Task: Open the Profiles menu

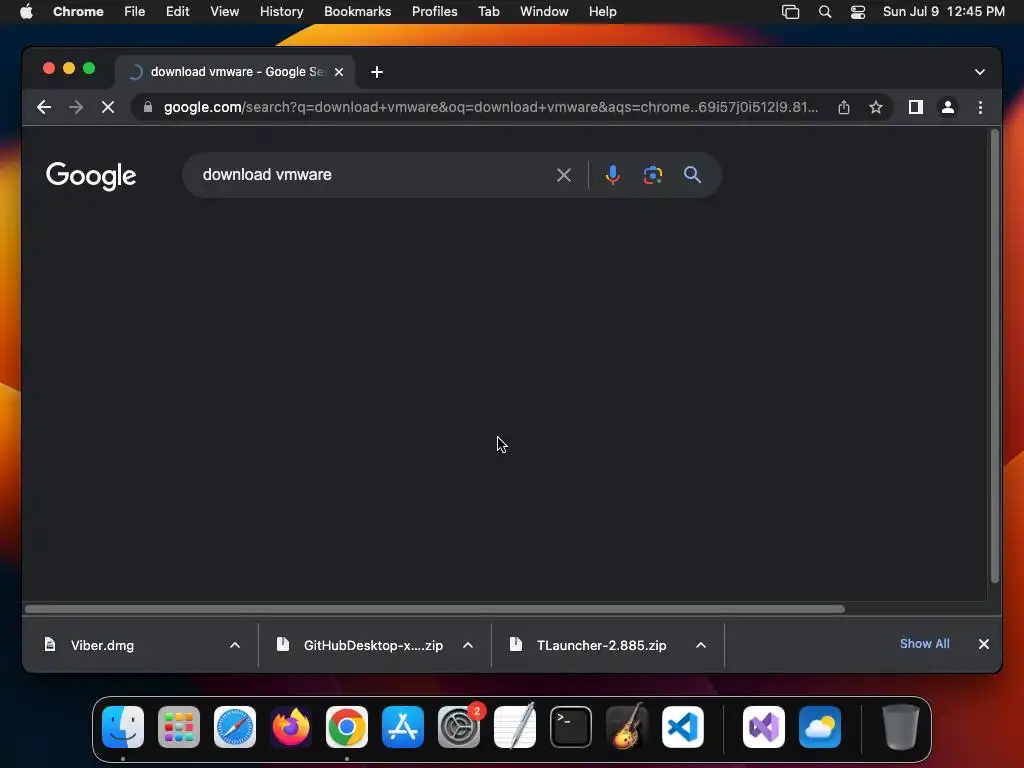Action: click(x=434, y=12)
